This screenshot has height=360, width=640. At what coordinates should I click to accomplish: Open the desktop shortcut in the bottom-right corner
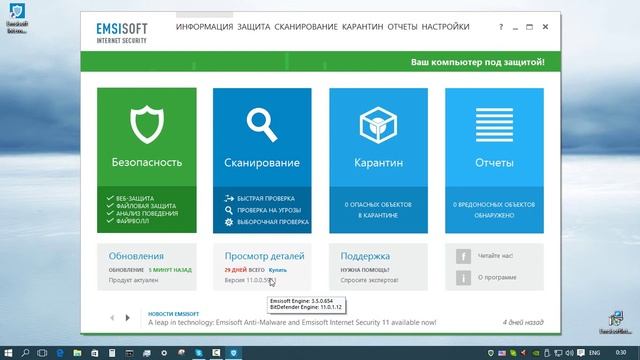(616, 322)
